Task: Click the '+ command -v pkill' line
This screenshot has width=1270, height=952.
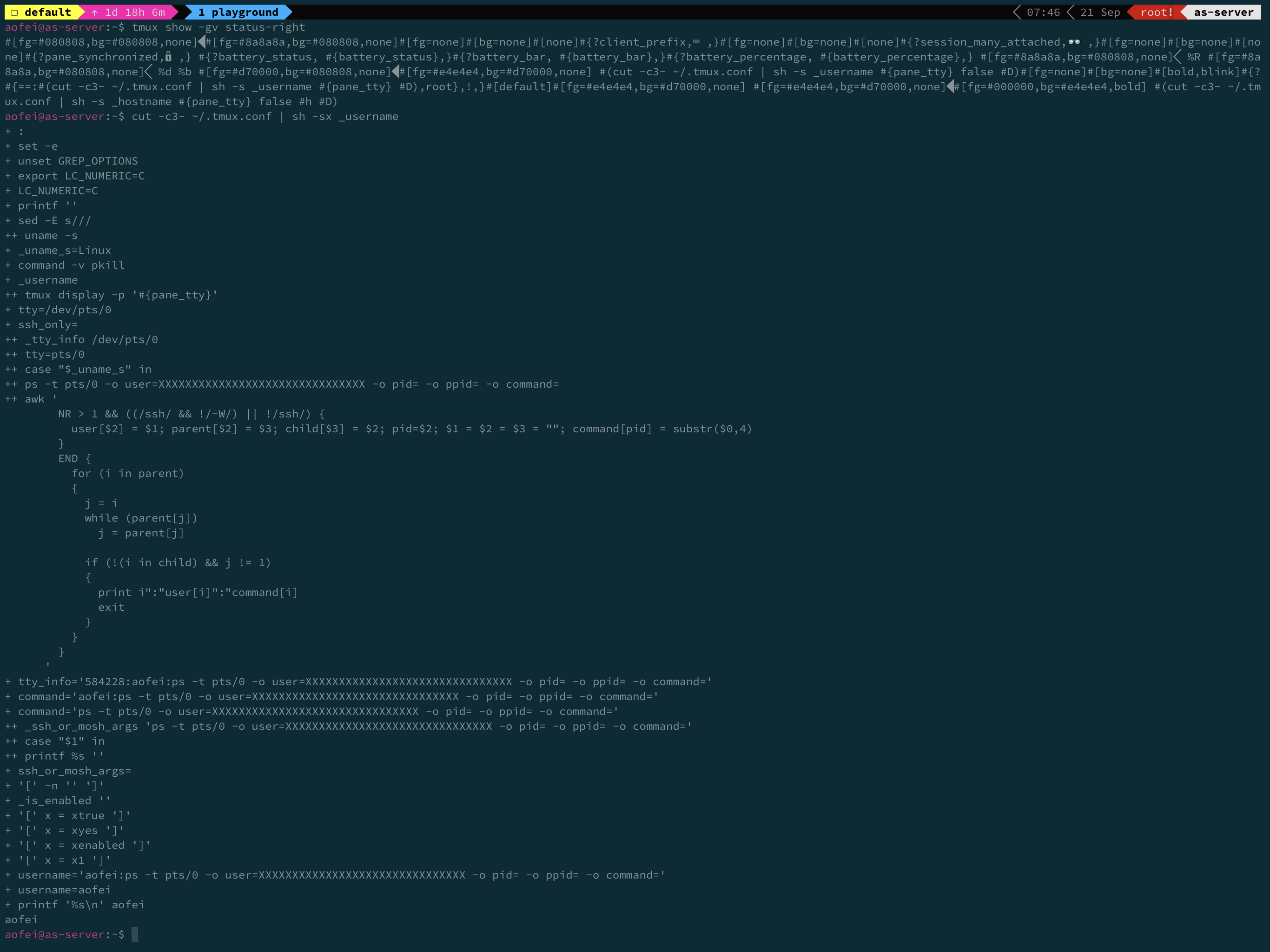Action: point(64,265)
